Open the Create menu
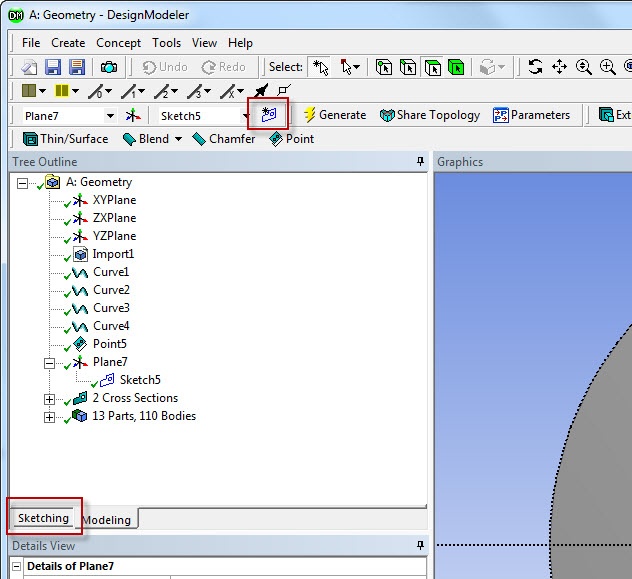This screenshot has height=579, width=632. click(68, 43)
